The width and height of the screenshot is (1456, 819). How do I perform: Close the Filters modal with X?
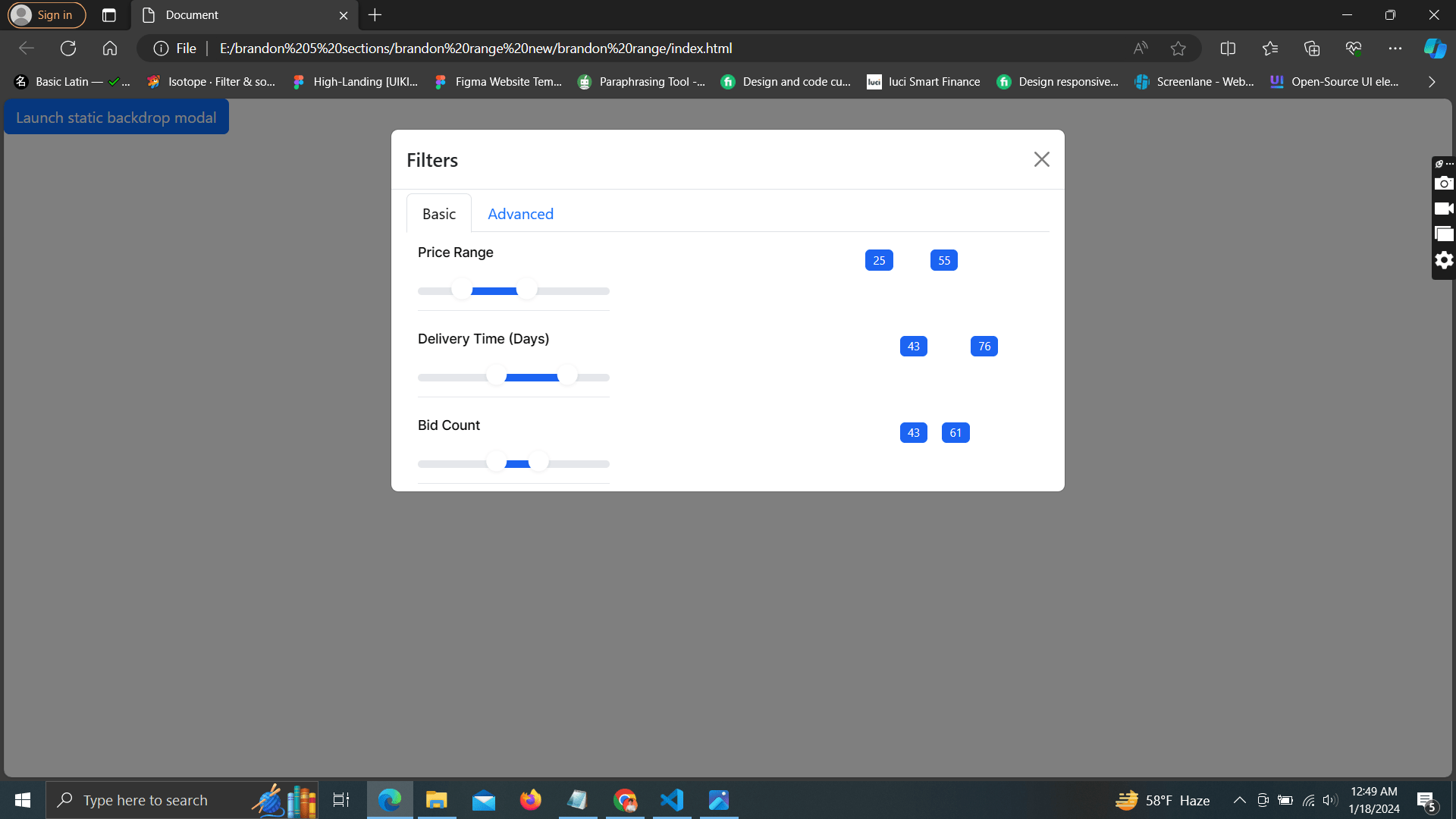tap(1041, 159)
